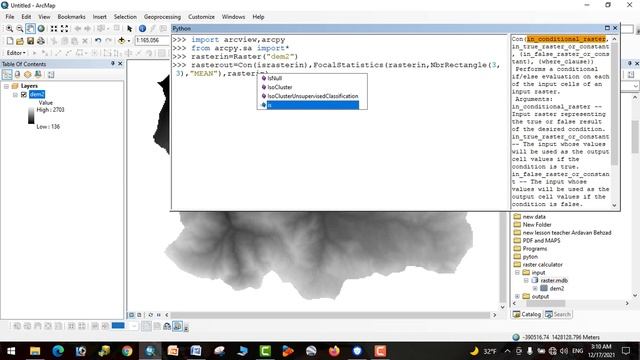This screenshot has height=360, width=640.
Task: Open File Explorer from taskbar
Action: click(35, 351)
